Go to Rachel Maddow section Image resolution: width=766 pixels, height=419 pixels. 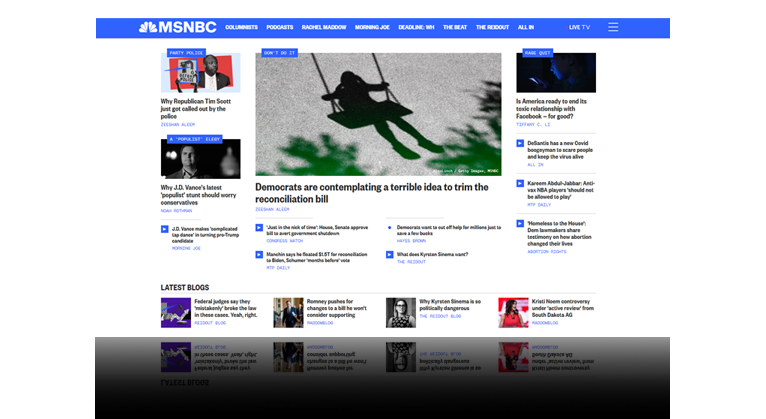324,27
